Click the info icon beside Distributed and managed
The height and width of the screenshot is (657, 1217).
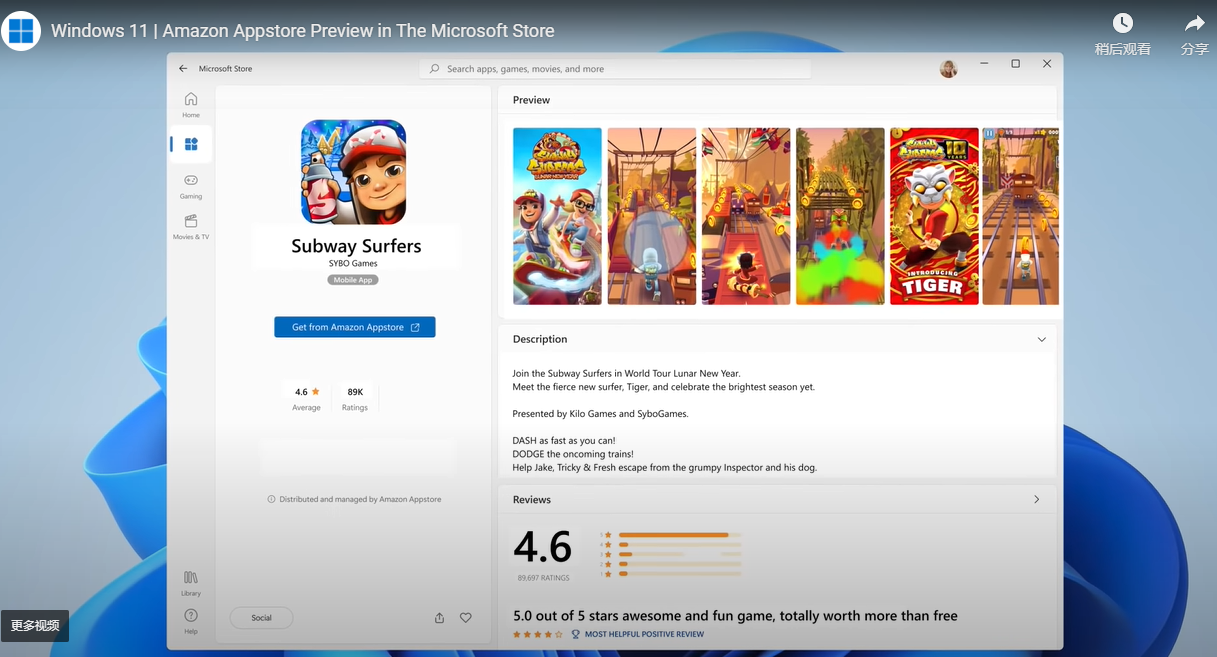pyautogui.click(x=272, y=499)
